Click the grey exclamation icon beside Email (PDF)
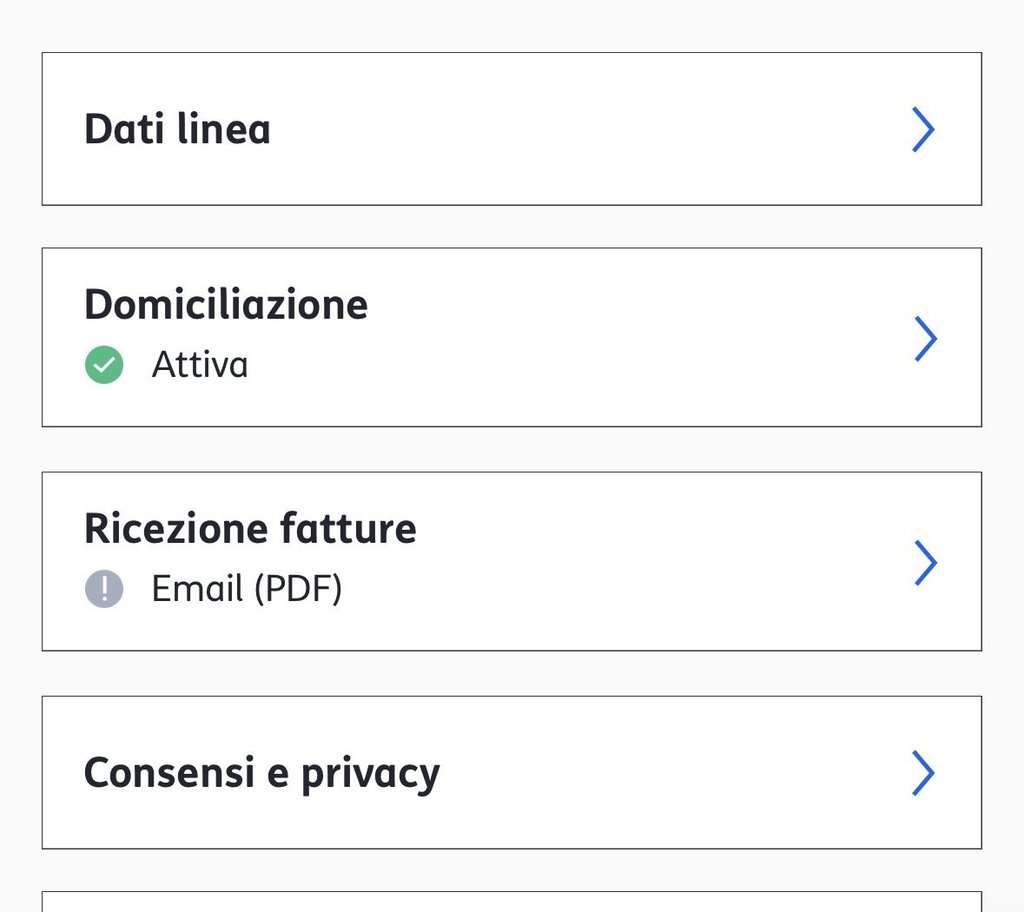 [104, 590]
